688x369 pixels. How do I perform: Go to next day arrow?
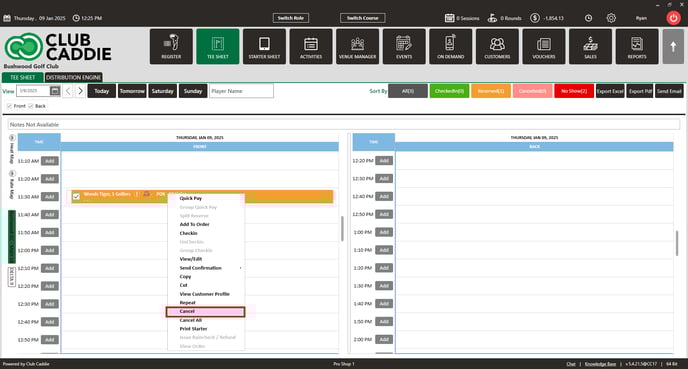coord(80,91)
